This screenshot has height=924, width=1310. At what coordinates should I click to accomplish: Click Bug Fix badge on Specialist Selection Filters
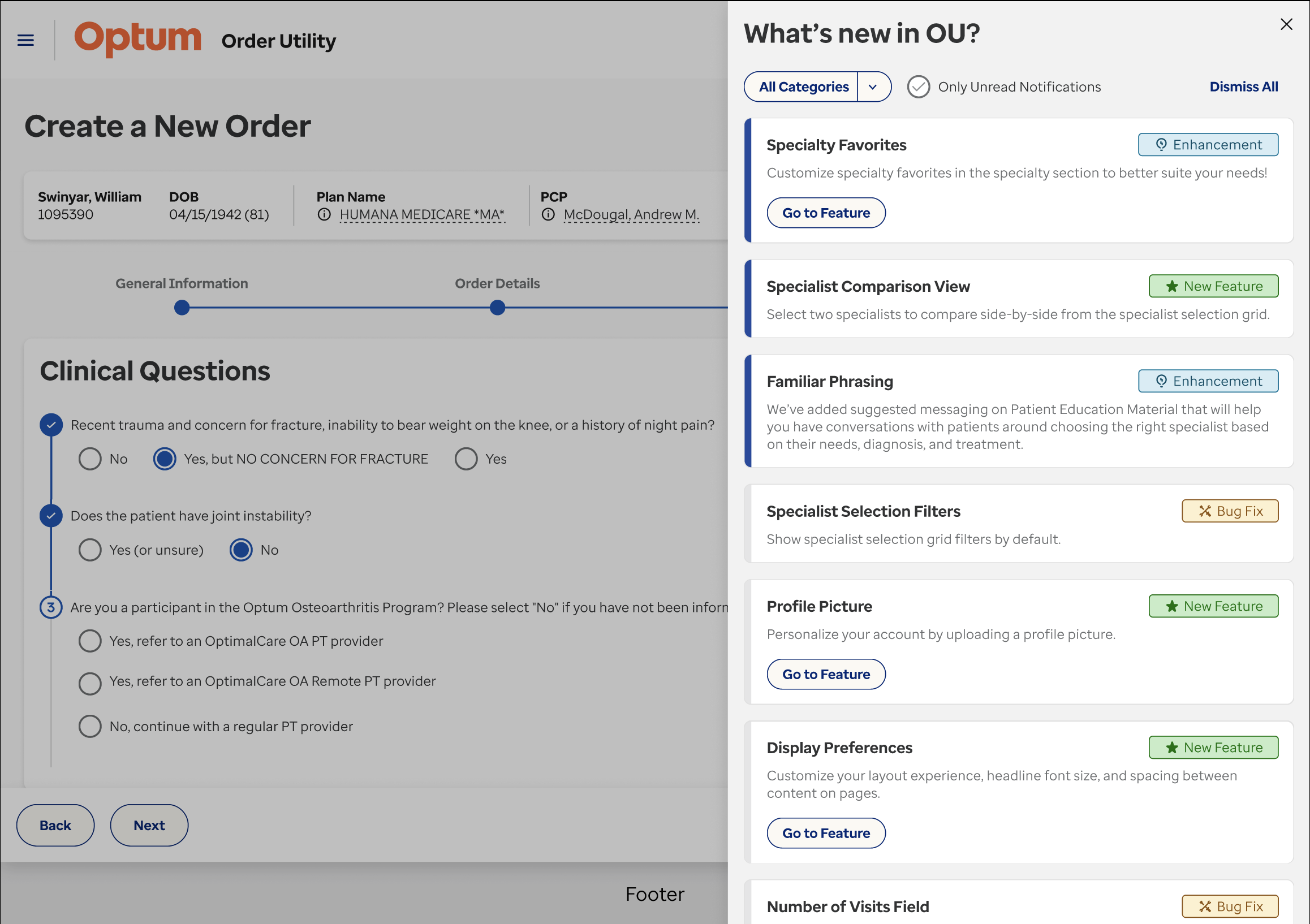(x=1230, y=511)
